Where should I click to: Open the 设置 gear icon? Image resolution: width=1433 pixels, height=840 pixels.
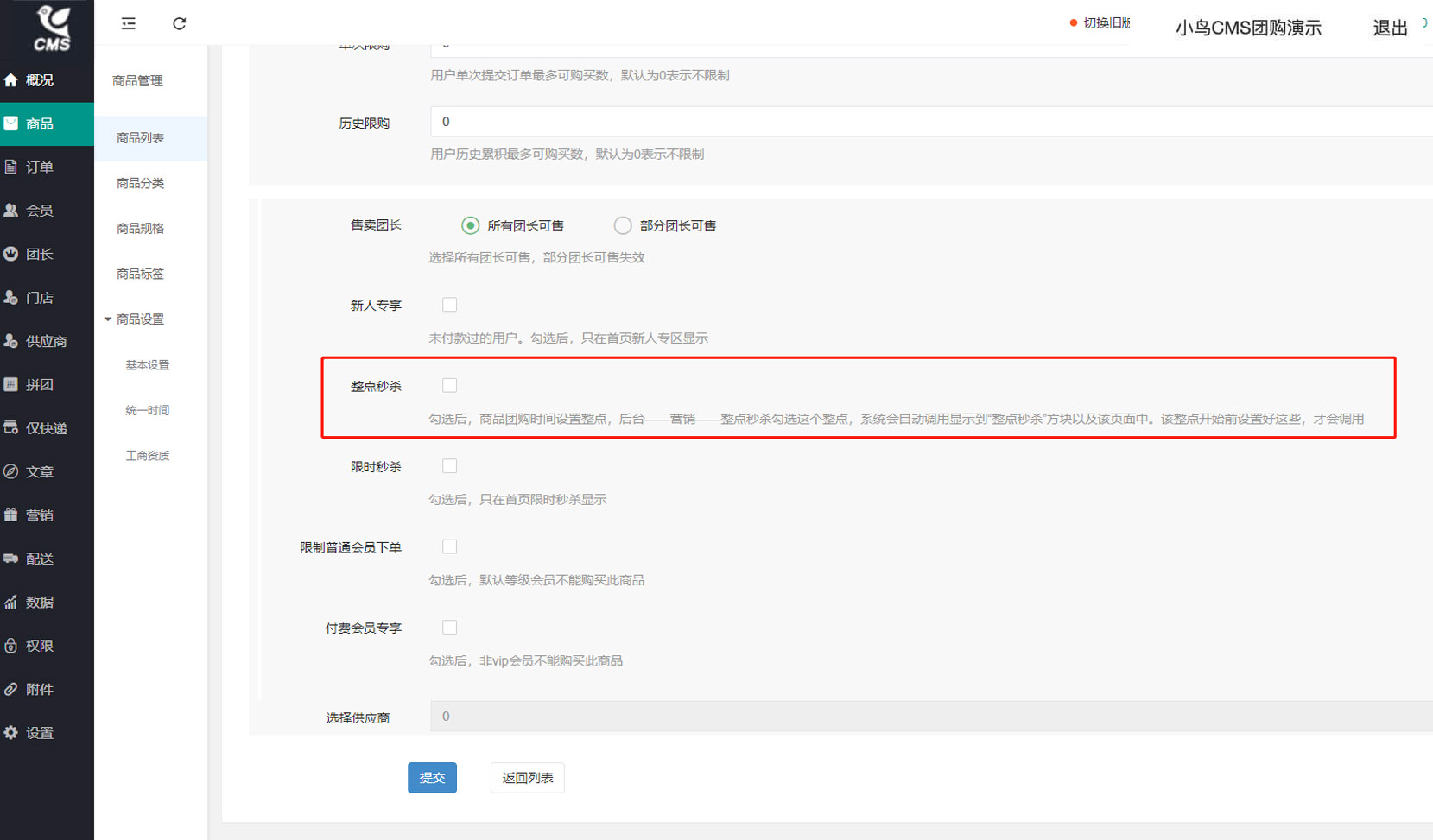click(x=11, y=733)
